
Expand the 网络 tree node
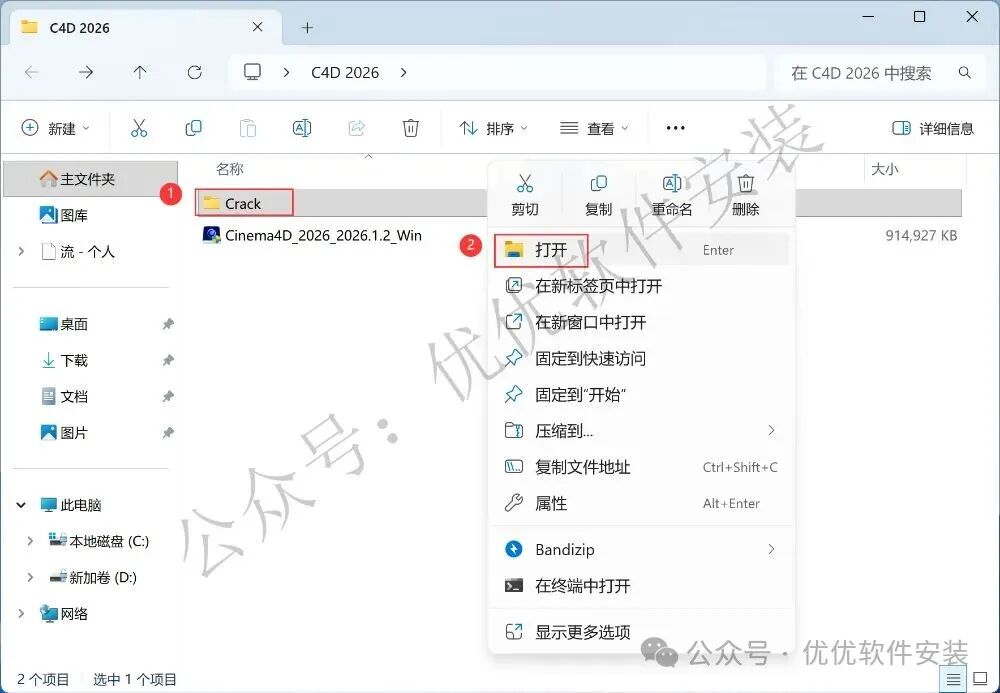22,614
